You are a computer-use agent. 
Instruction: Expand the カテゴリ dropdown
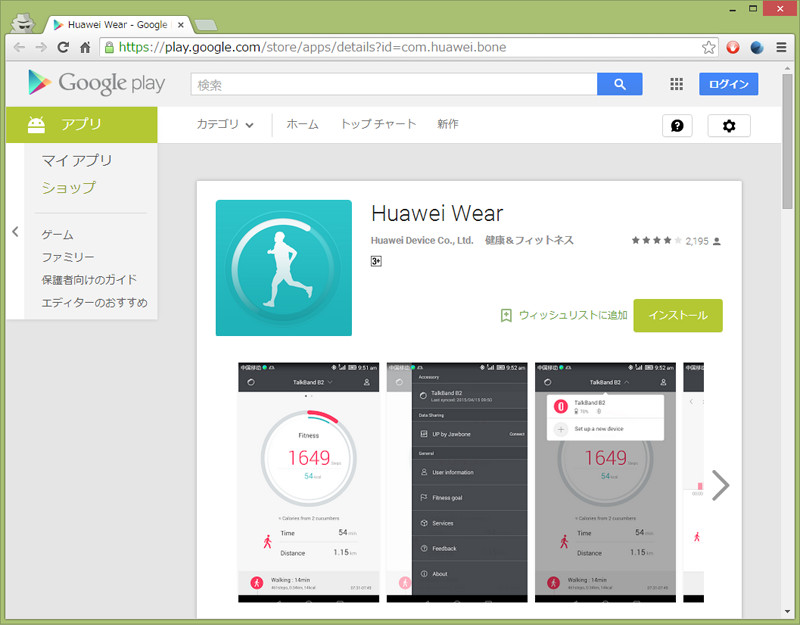(x=225, y=124)
